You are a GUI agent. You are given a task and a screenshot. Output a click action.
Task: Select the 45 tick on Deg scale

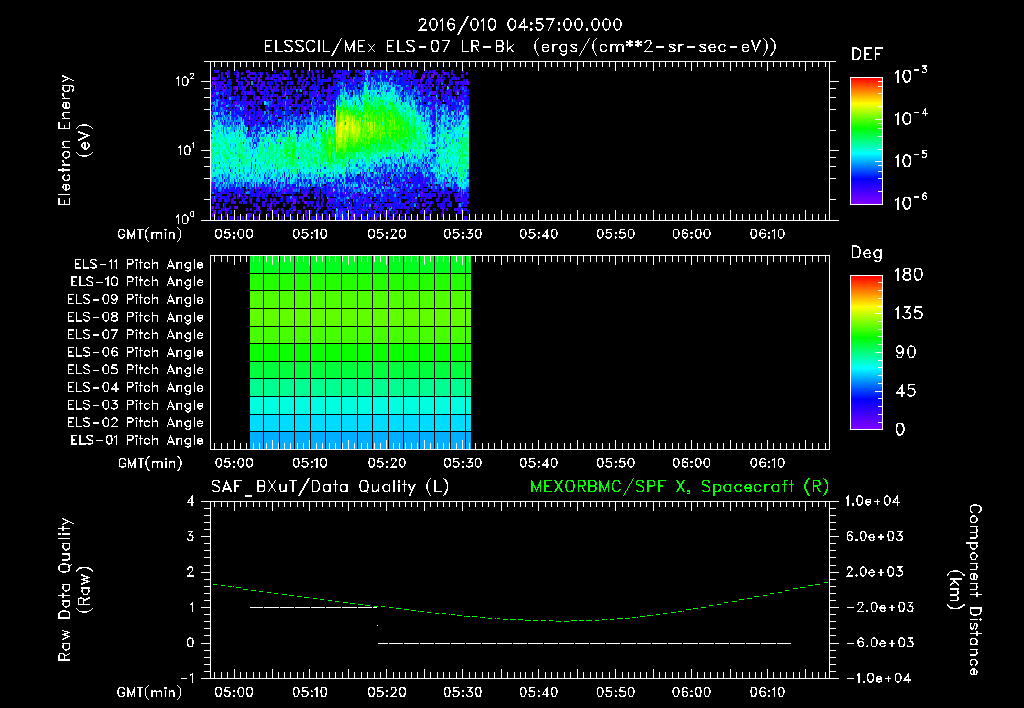pyautogui.click(x=906, y=391)
